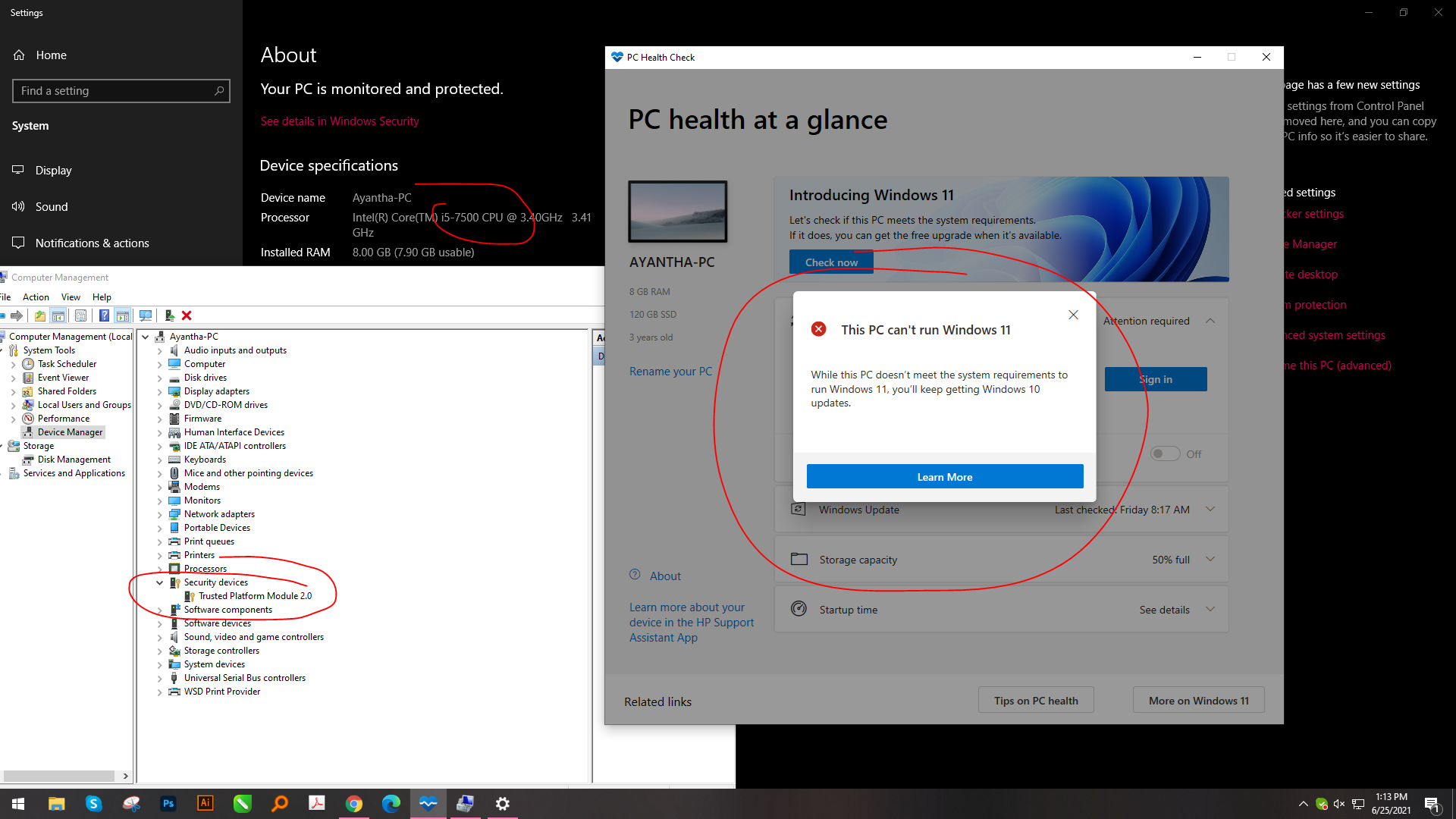Expand the Audio inputs and outputs node

pyautogui.click(x=160, y=350)
